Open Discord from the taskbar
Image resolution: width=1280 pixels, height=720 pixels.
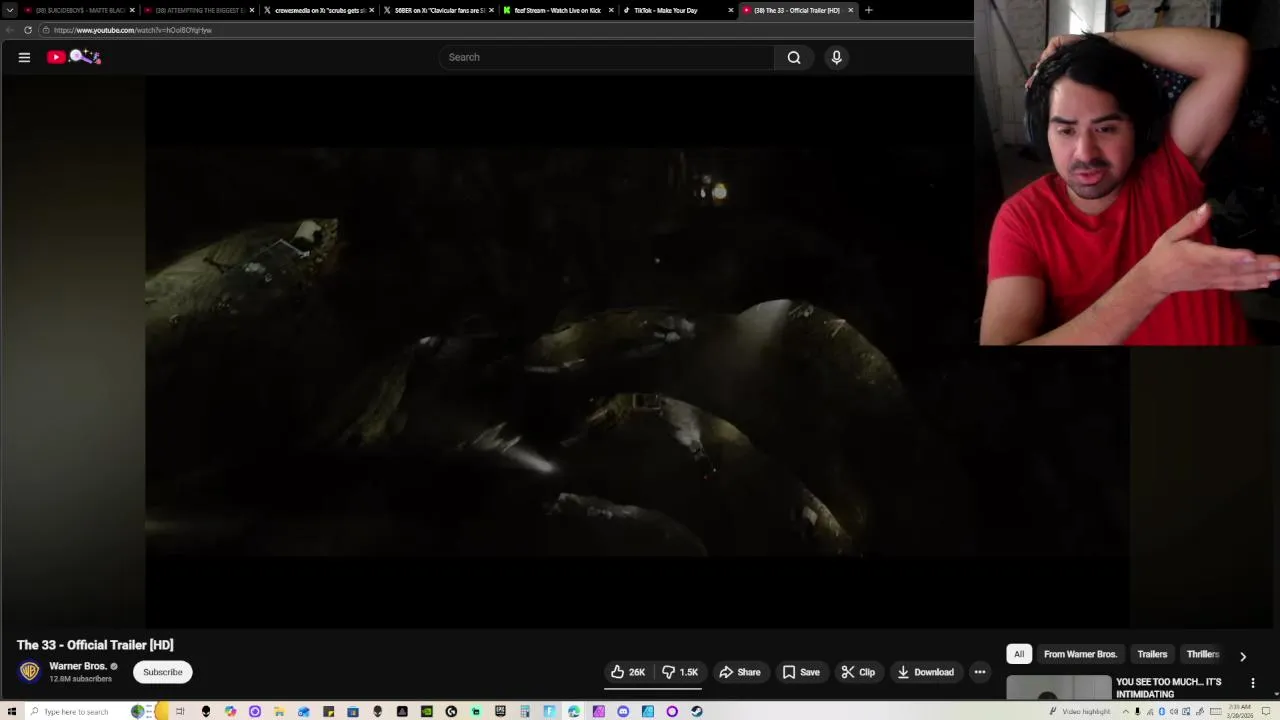tap(623, 711)
